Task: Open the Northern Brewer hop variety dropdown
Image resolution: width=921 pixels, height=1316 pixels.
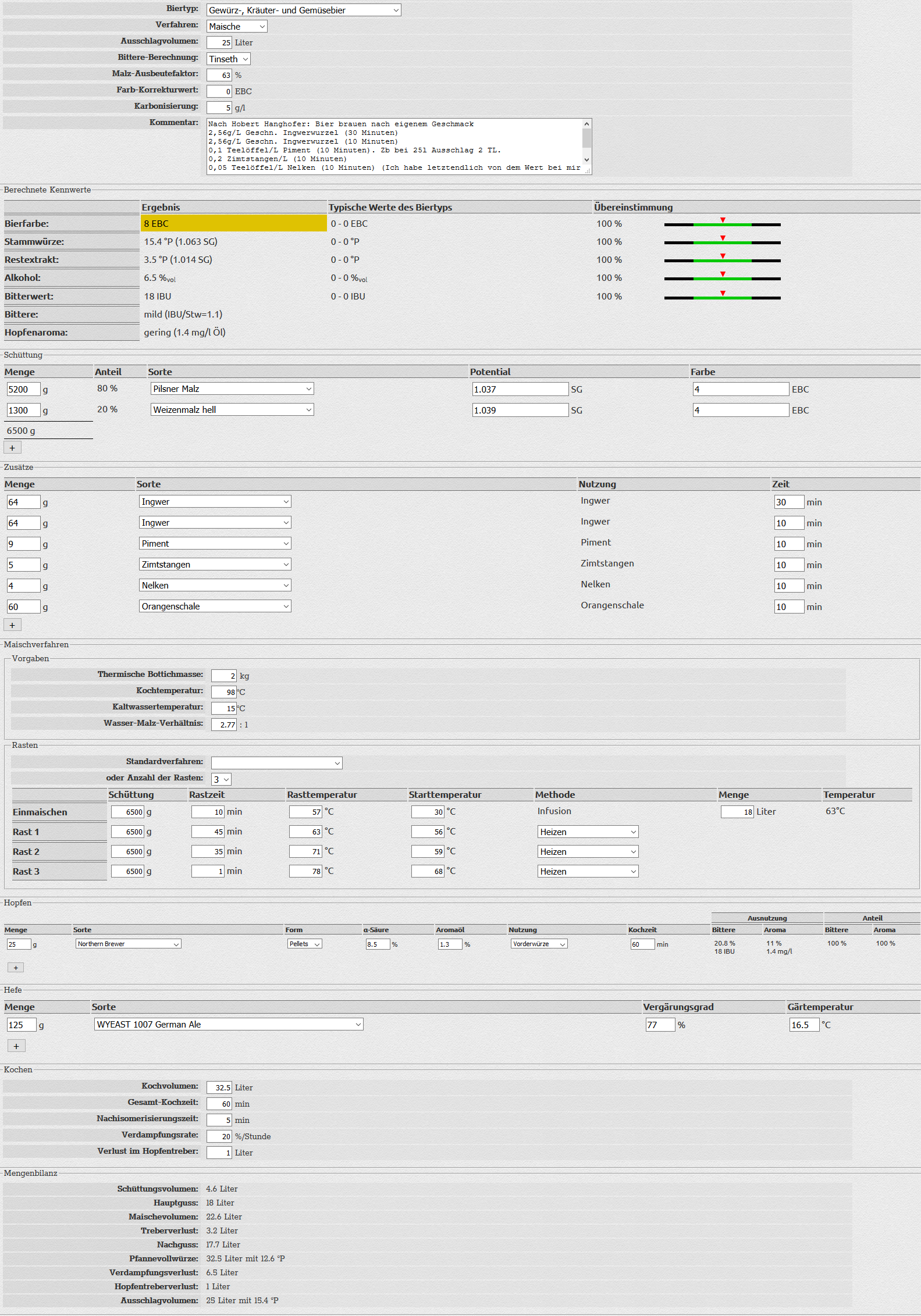Action: [128, 944]
